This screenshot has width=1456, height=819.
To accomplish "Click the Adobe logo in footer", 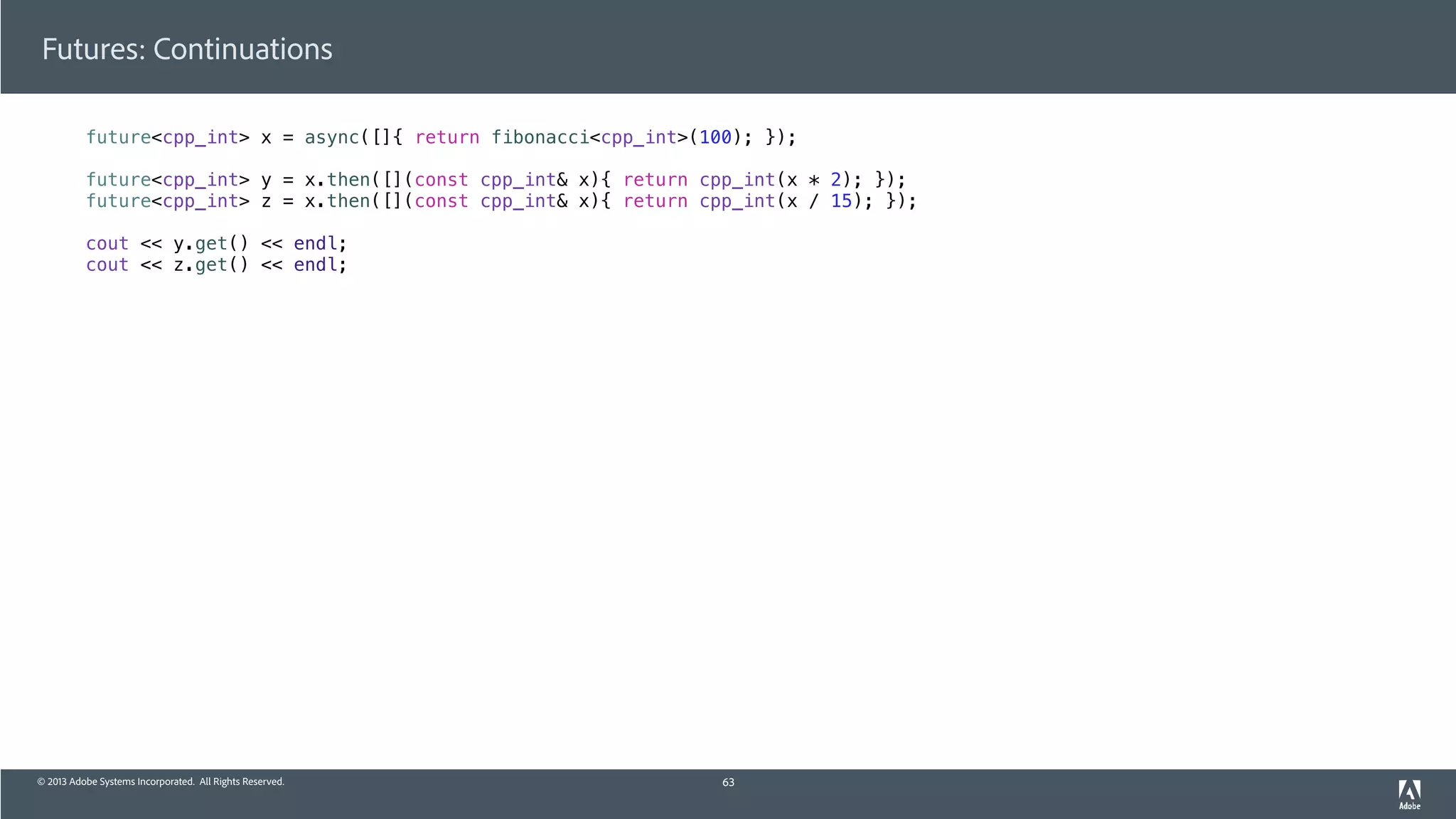I will (x=1409, y=794).
